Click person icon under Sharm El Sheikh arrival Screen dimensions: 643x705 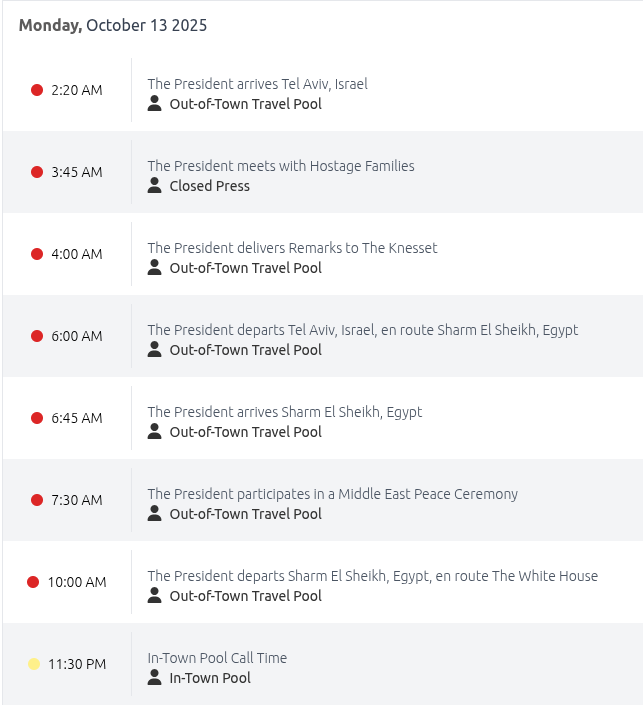[155, 431]
